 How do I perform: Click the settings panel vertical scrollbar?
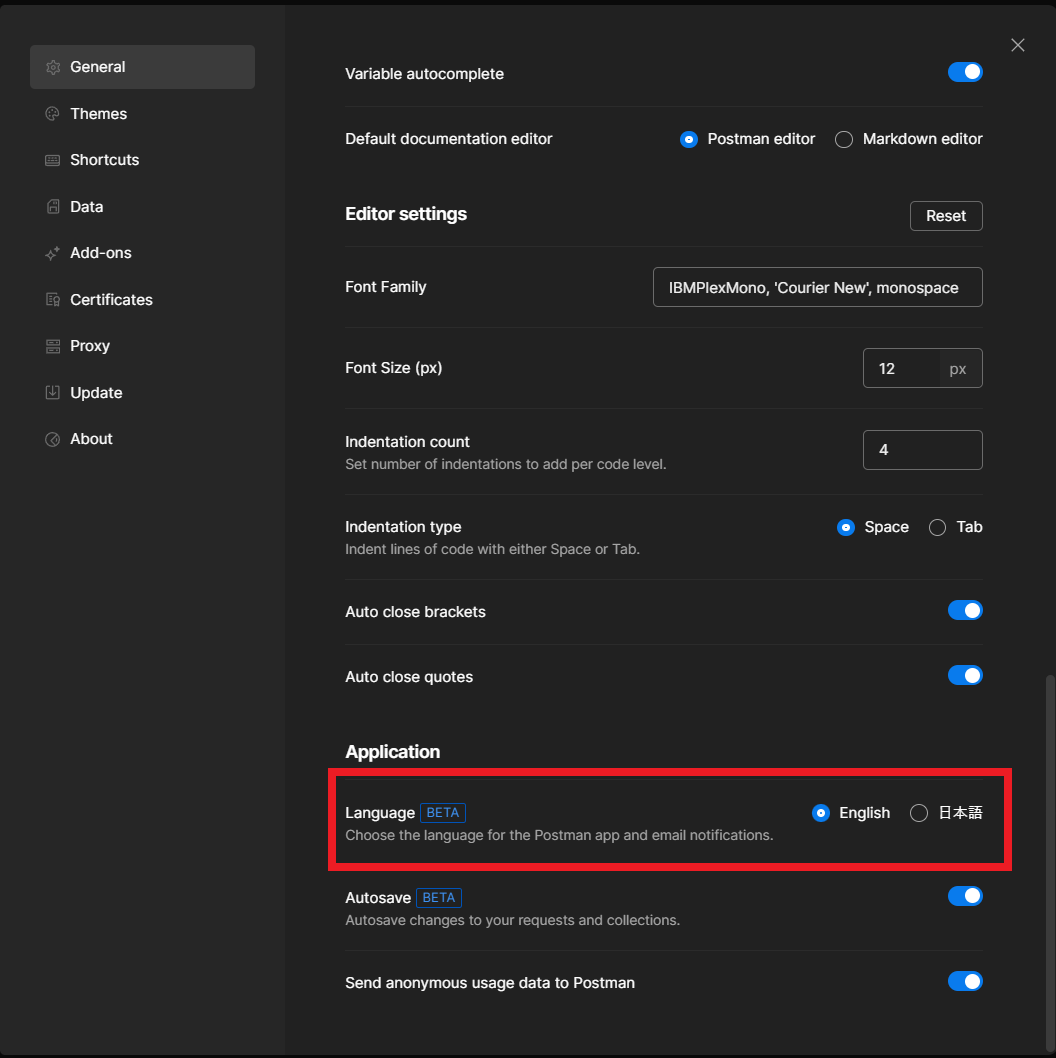1049,862
